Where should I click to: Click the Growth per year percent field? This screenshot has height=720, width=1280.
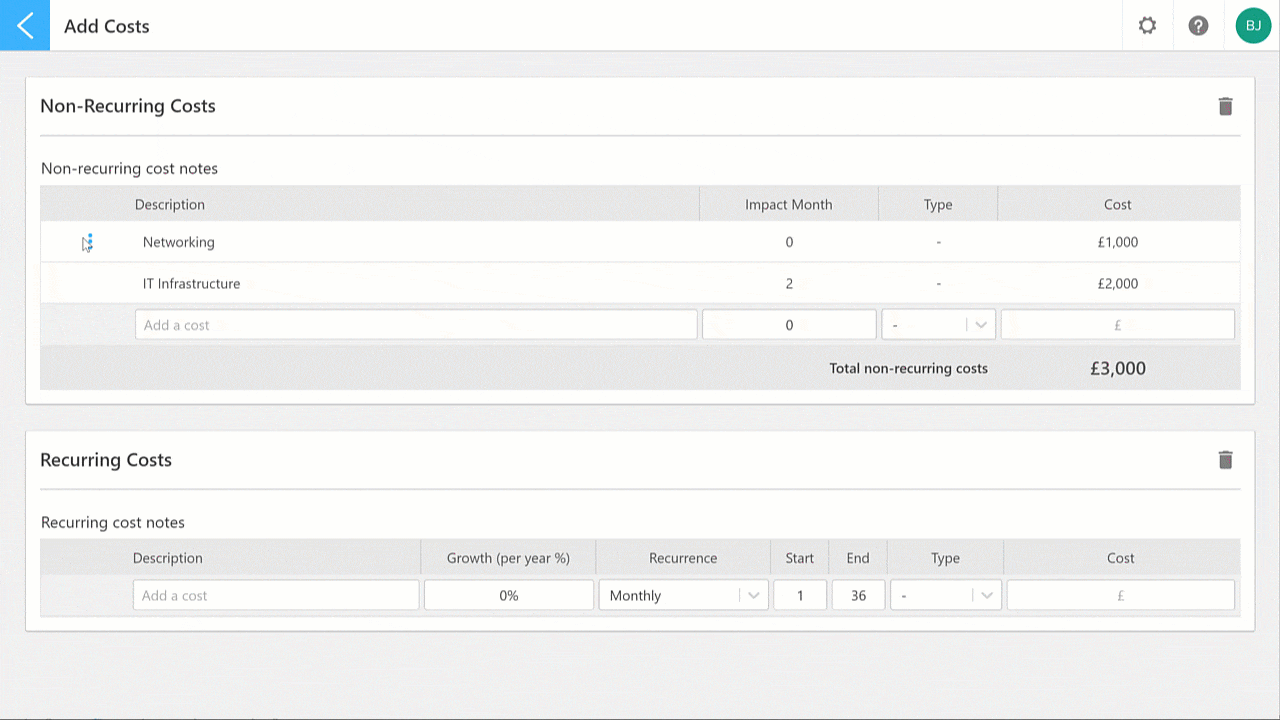coord(509,595)
